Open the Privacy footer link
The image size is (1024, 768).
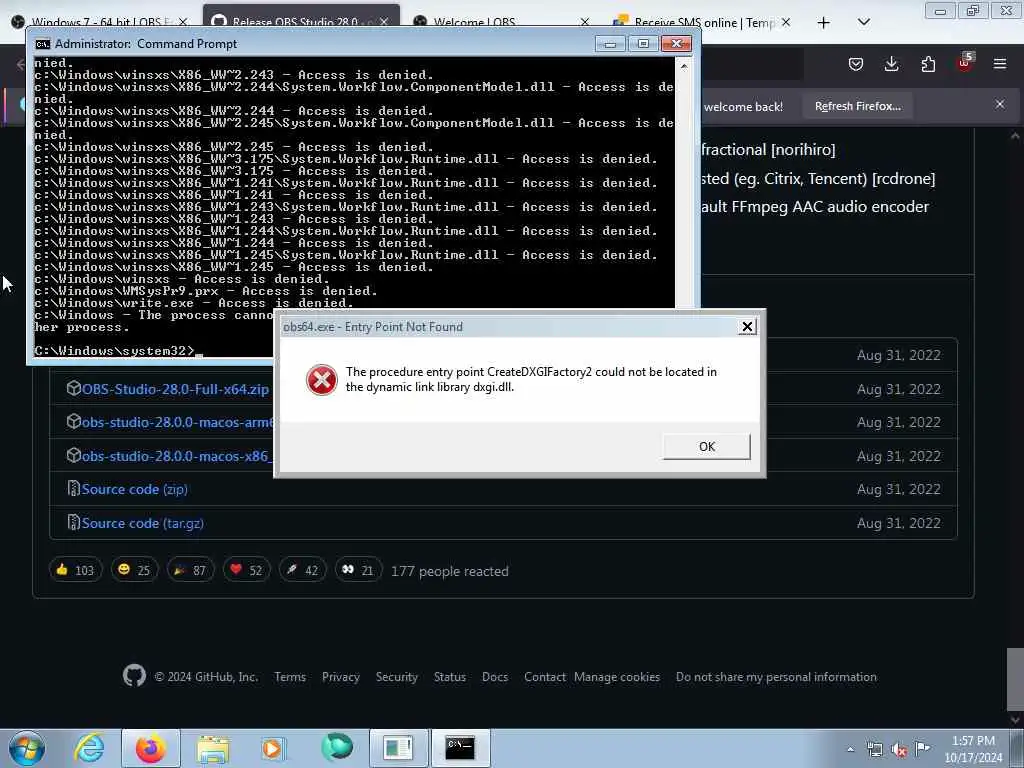click(x=341, y=677)
